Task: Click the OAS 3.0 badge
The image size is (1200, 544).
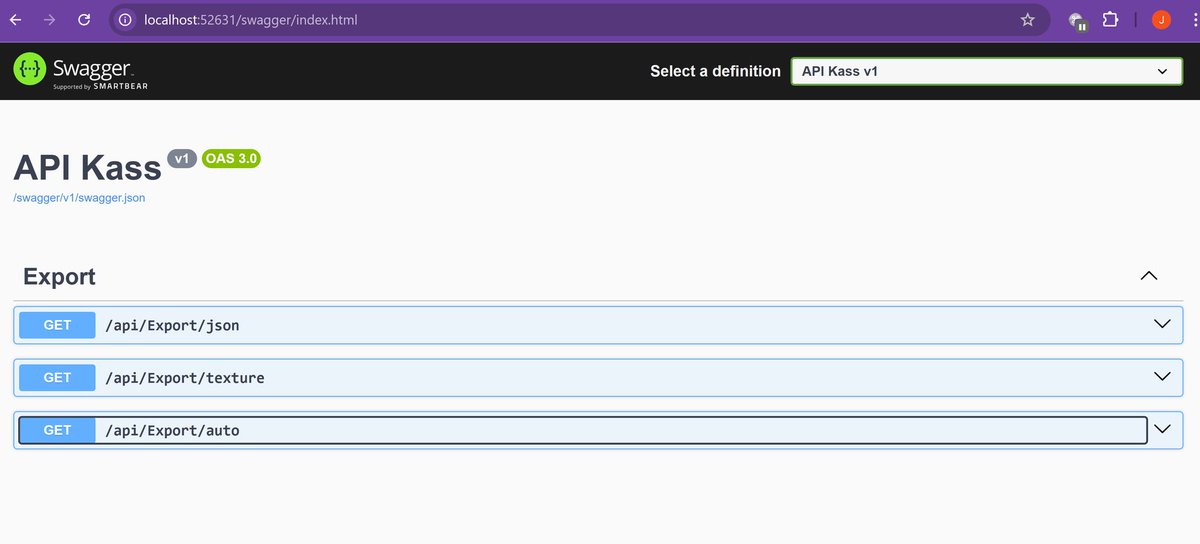Action: 231,159
